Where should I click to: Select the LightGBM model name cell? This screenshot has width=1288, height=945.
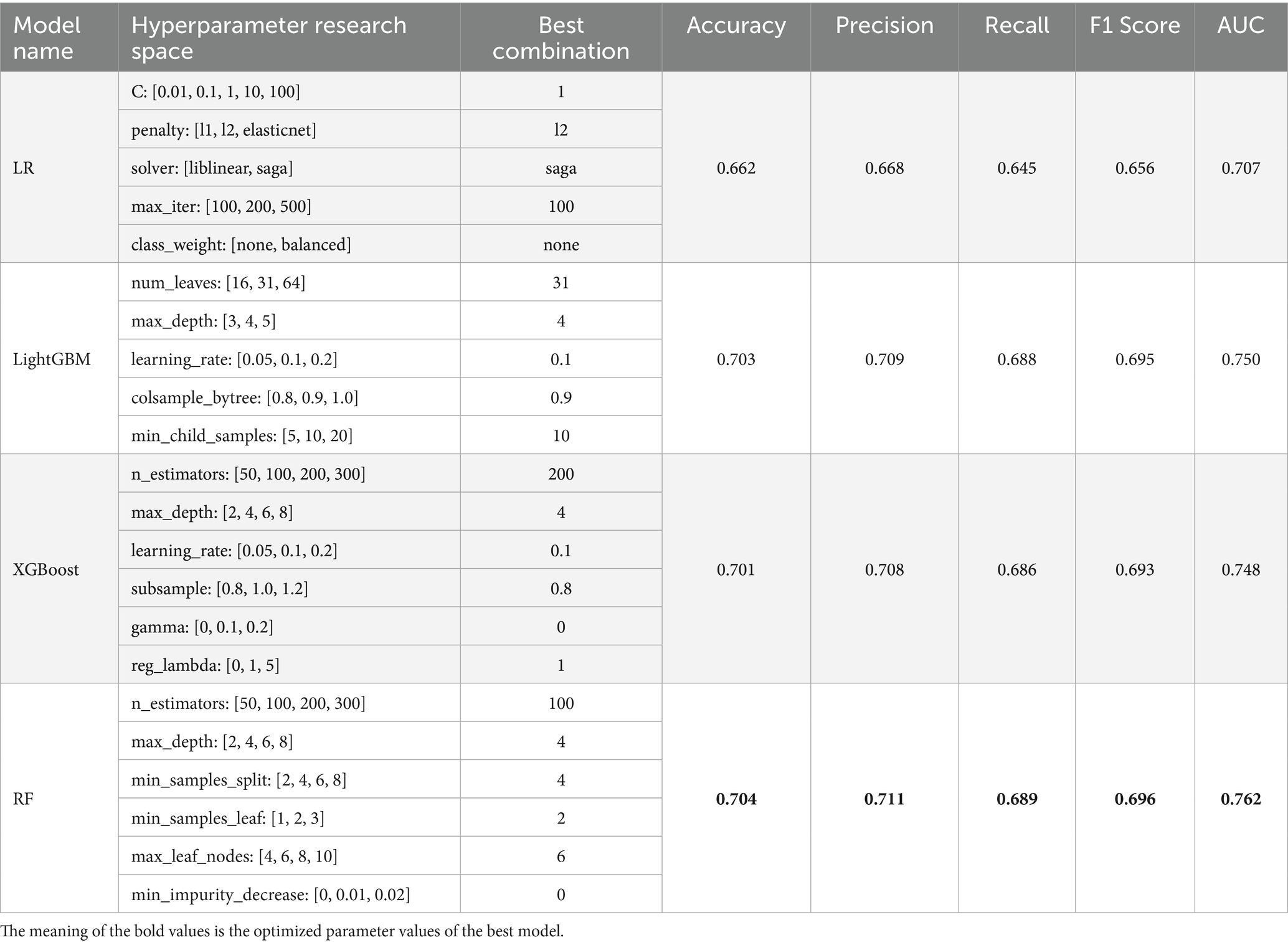coord(52,359)
